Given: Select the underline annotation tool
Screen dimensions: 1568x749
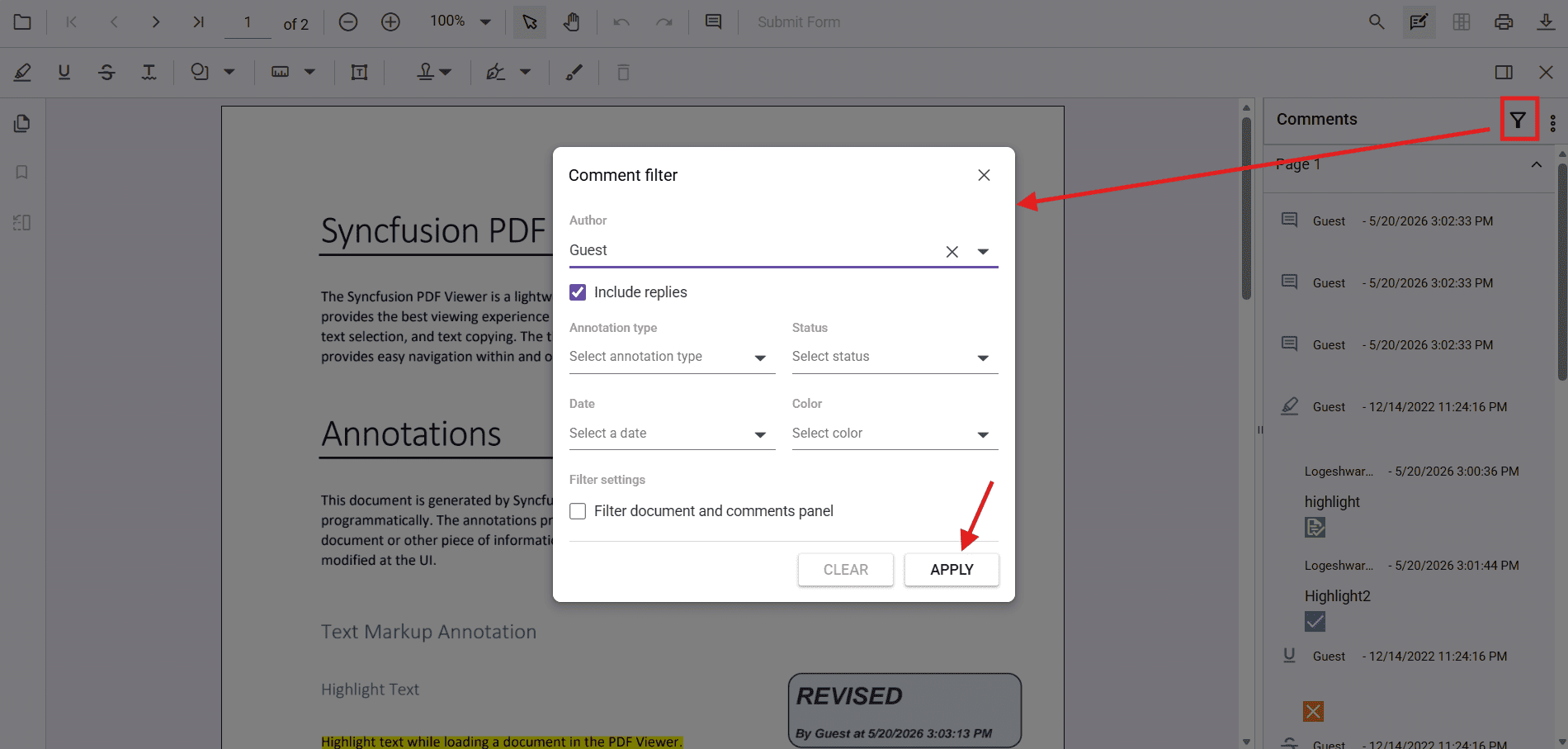Looking at the screenshot, I should pyautogui.click(x=64, y=73).
